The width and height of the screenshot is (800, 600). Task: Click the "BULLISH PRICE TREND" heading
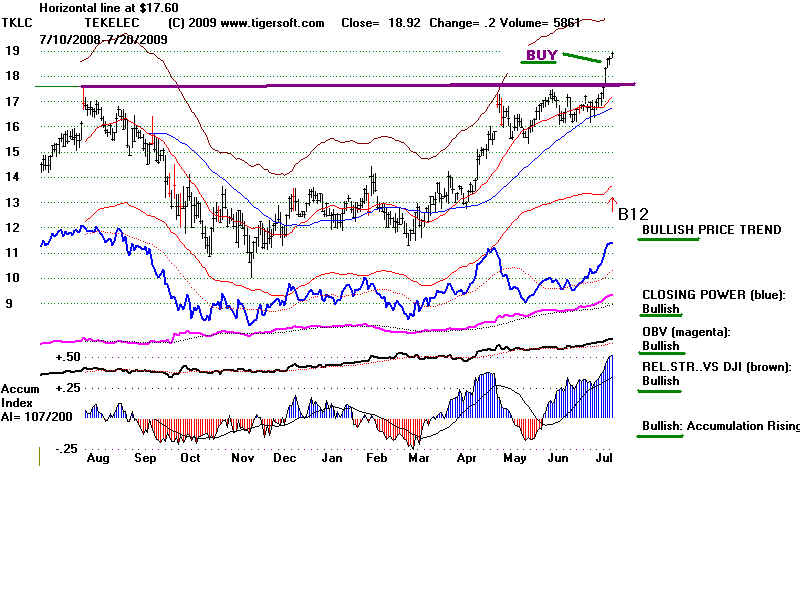click(712, 230)
